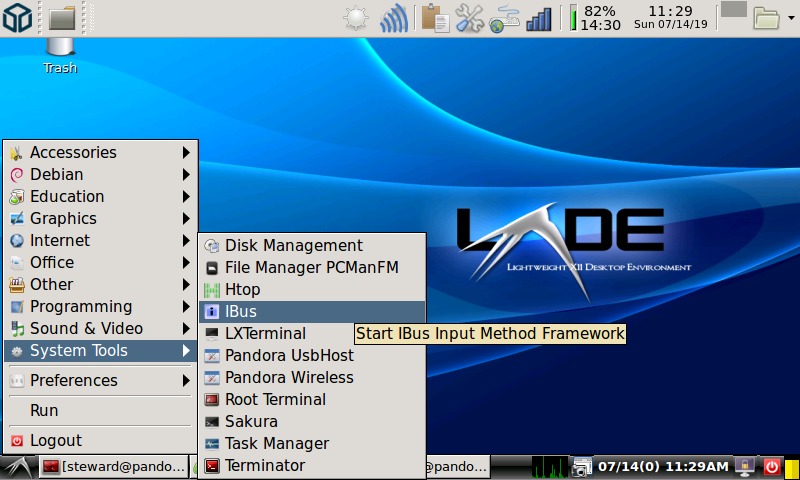Click the blue signal strength bars icon
Image resolution: width=800 pixels, height=480 pixels.
click(539, 19)
